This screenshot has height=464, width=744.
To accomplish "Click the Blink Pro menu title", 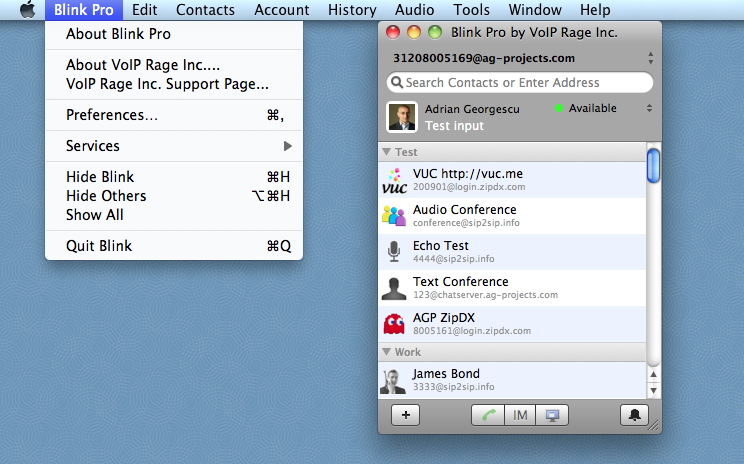I will tap(84, 9).
